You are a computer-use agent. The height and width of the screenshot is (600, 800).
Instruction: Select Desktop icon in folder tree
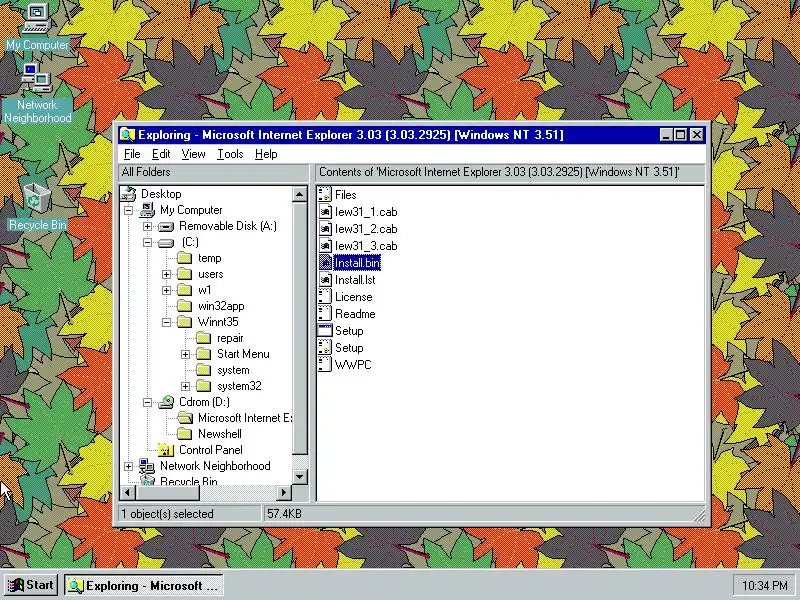(129, 193)
